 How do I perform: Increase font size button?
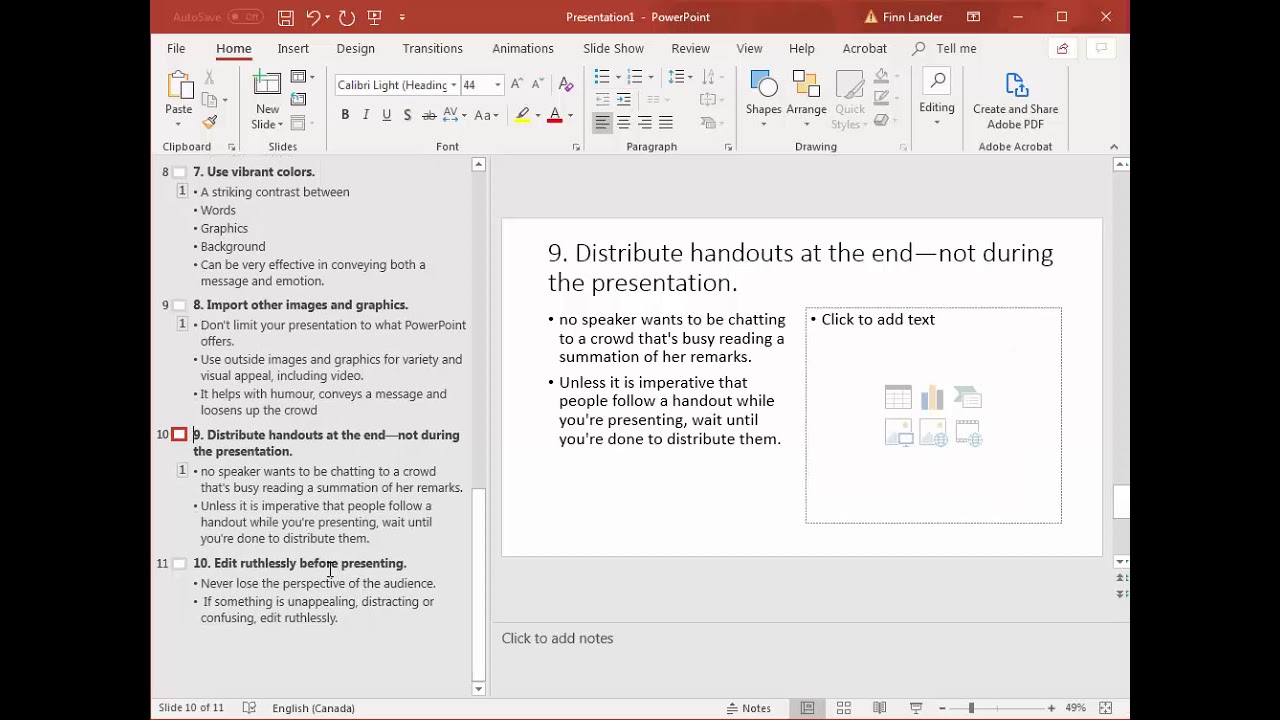coord(517,84)
